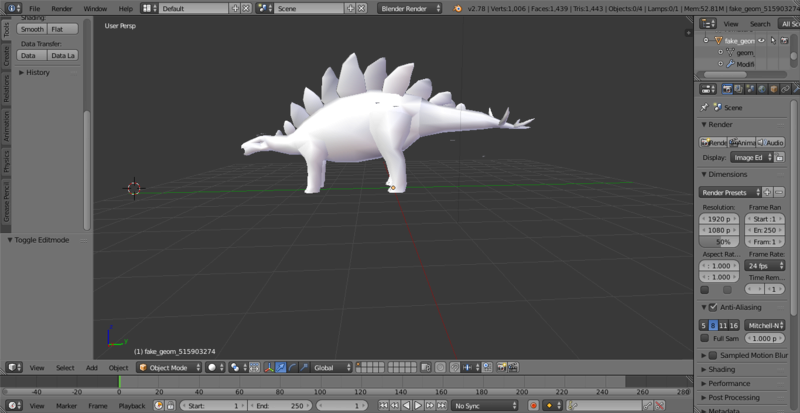Open the File menu
This screenshot has width=800, height=413.
(34, 9)
